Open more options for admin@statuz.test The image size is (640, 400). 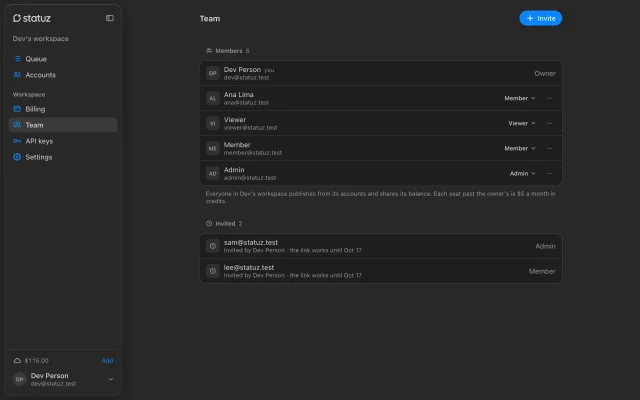point(549,173)
